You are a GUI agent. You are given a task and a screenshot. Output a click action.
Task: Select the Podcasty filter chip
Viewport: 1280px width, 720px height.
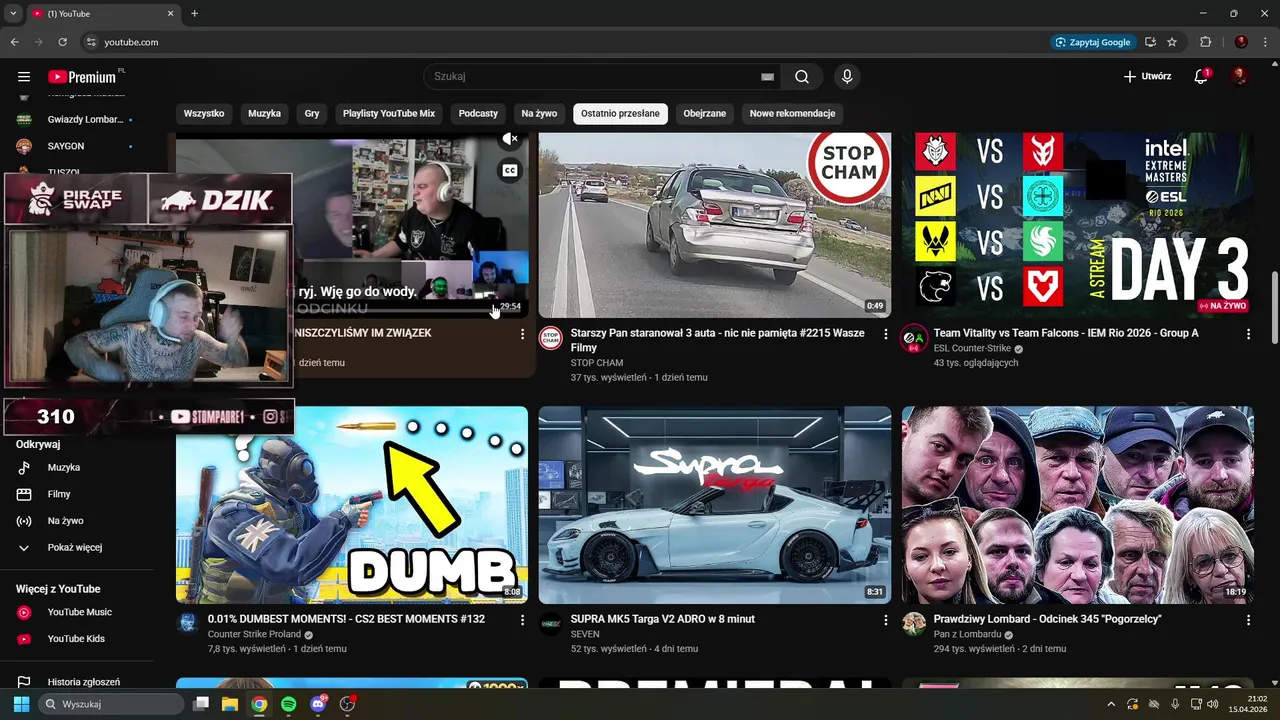(x=478, y=113)
